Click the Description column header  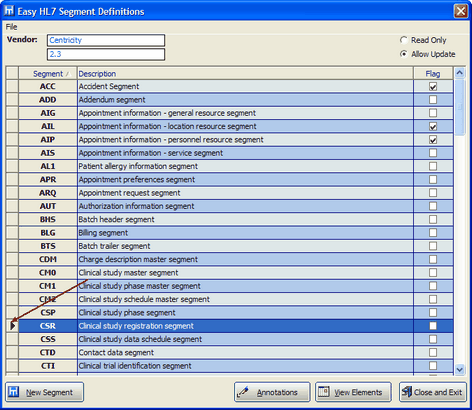(x=245, y=74)
